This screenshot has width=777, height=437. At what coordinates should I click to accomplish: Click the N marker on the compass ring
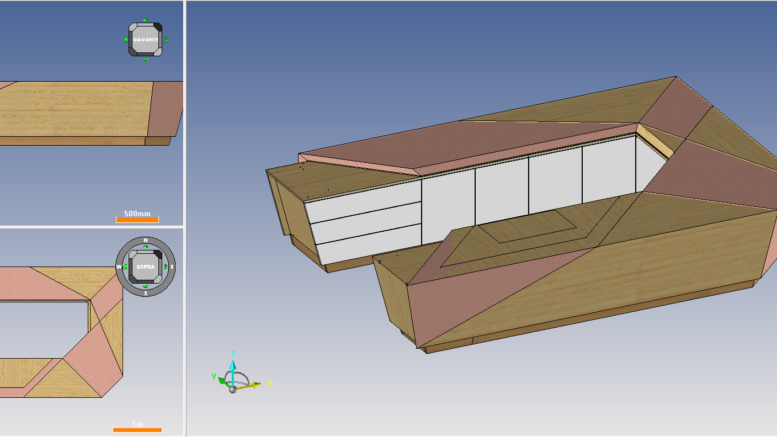click(145, 240)
